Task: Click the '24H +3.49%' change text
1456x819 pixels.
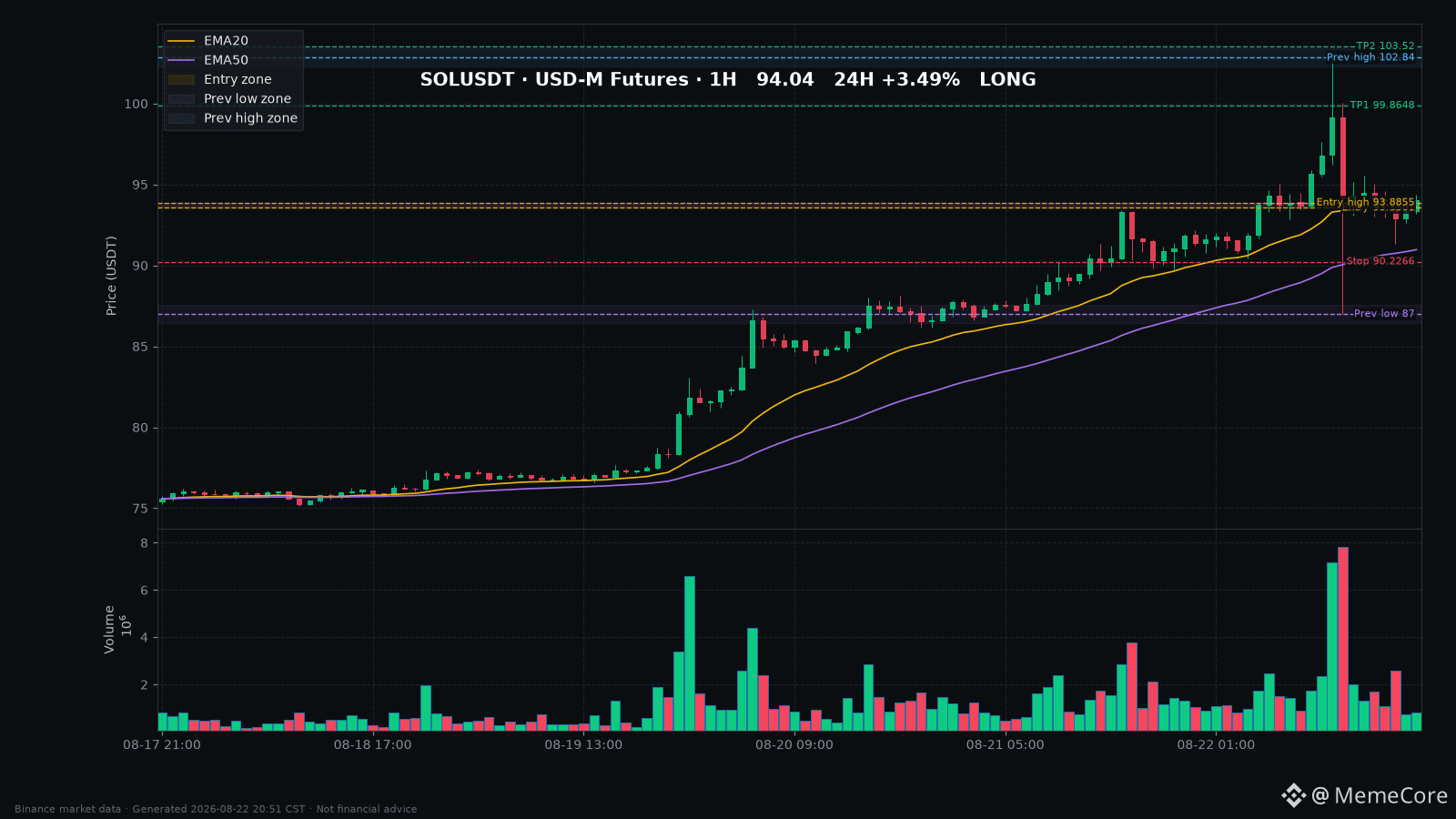Action: [896, 79]
